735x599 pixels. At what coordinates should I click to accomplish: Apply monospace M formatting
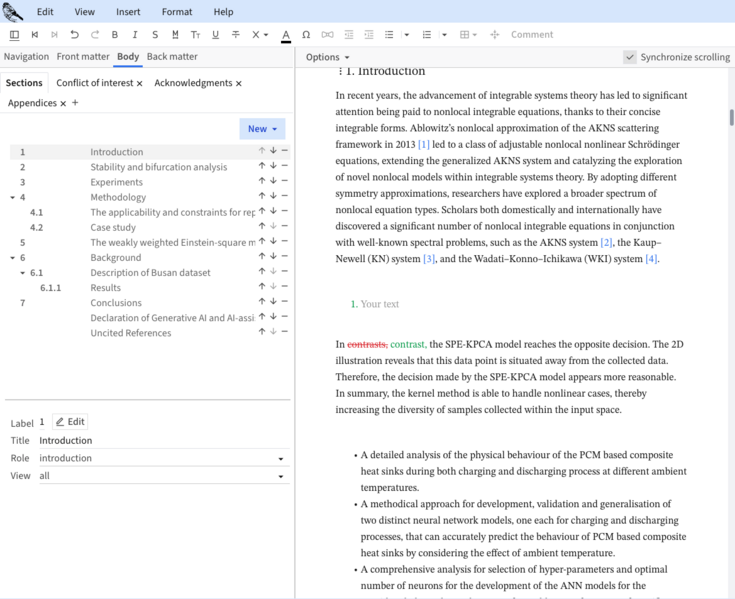175,35
